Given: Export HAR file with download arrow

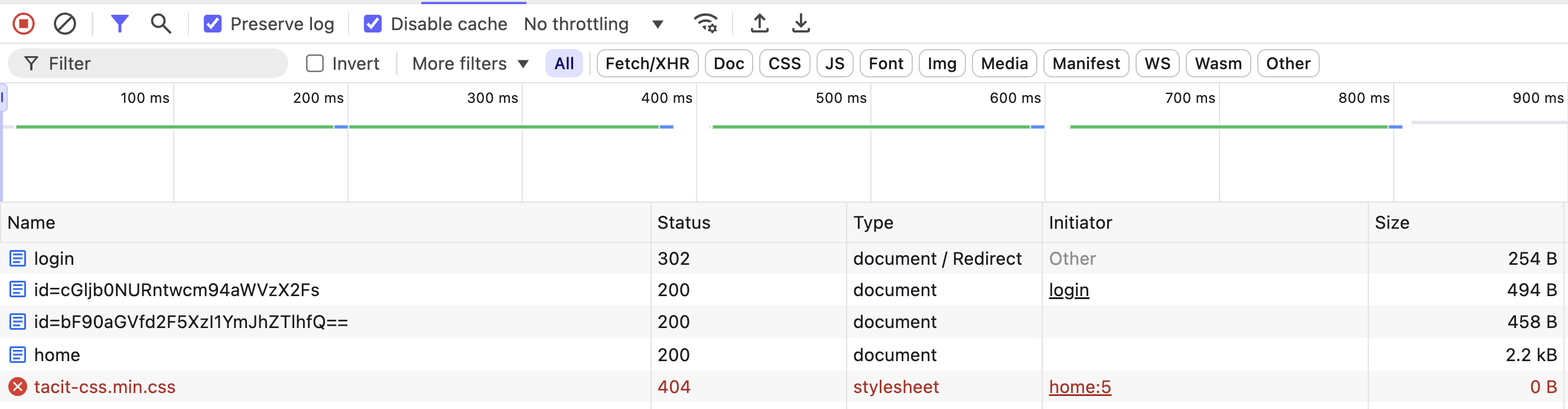Looking at the screenshot, I should click(801, 24).
